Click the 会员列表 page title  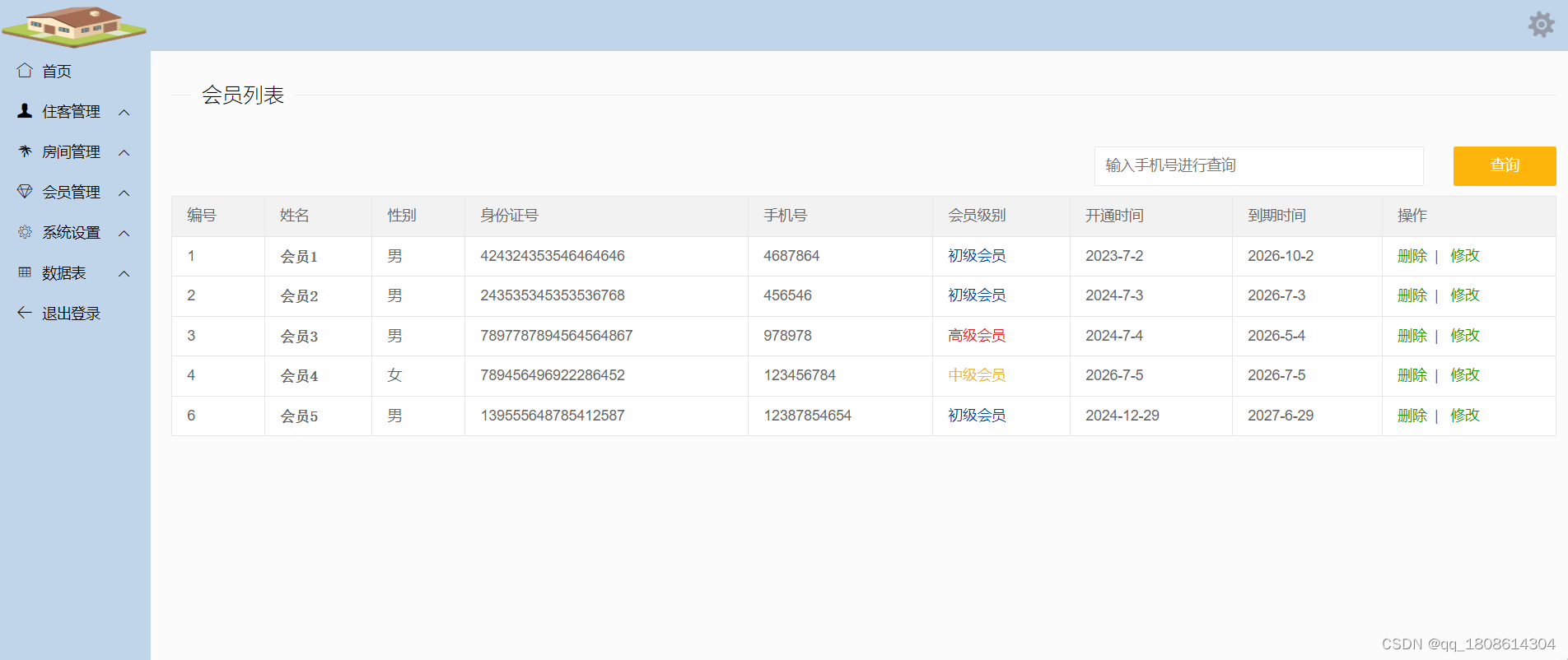point(243,95)
